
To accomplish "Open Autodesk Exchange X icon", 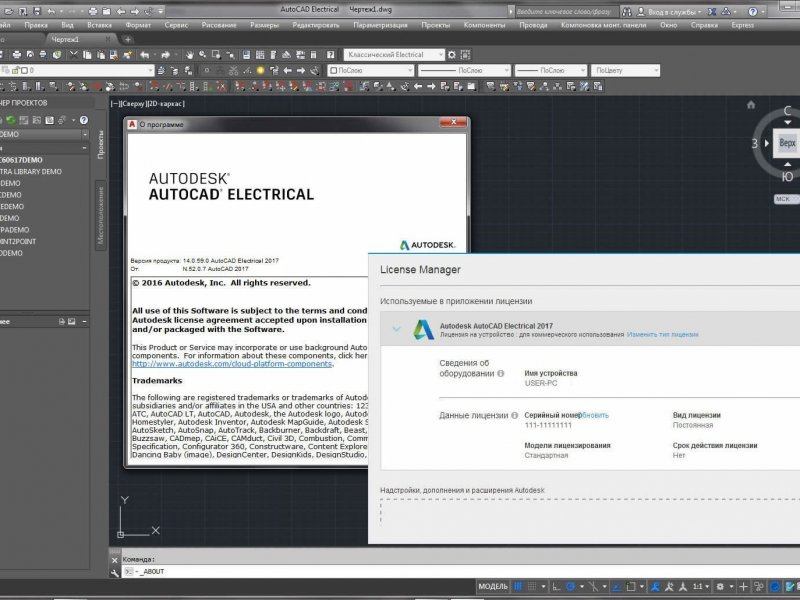I will 712,11.
